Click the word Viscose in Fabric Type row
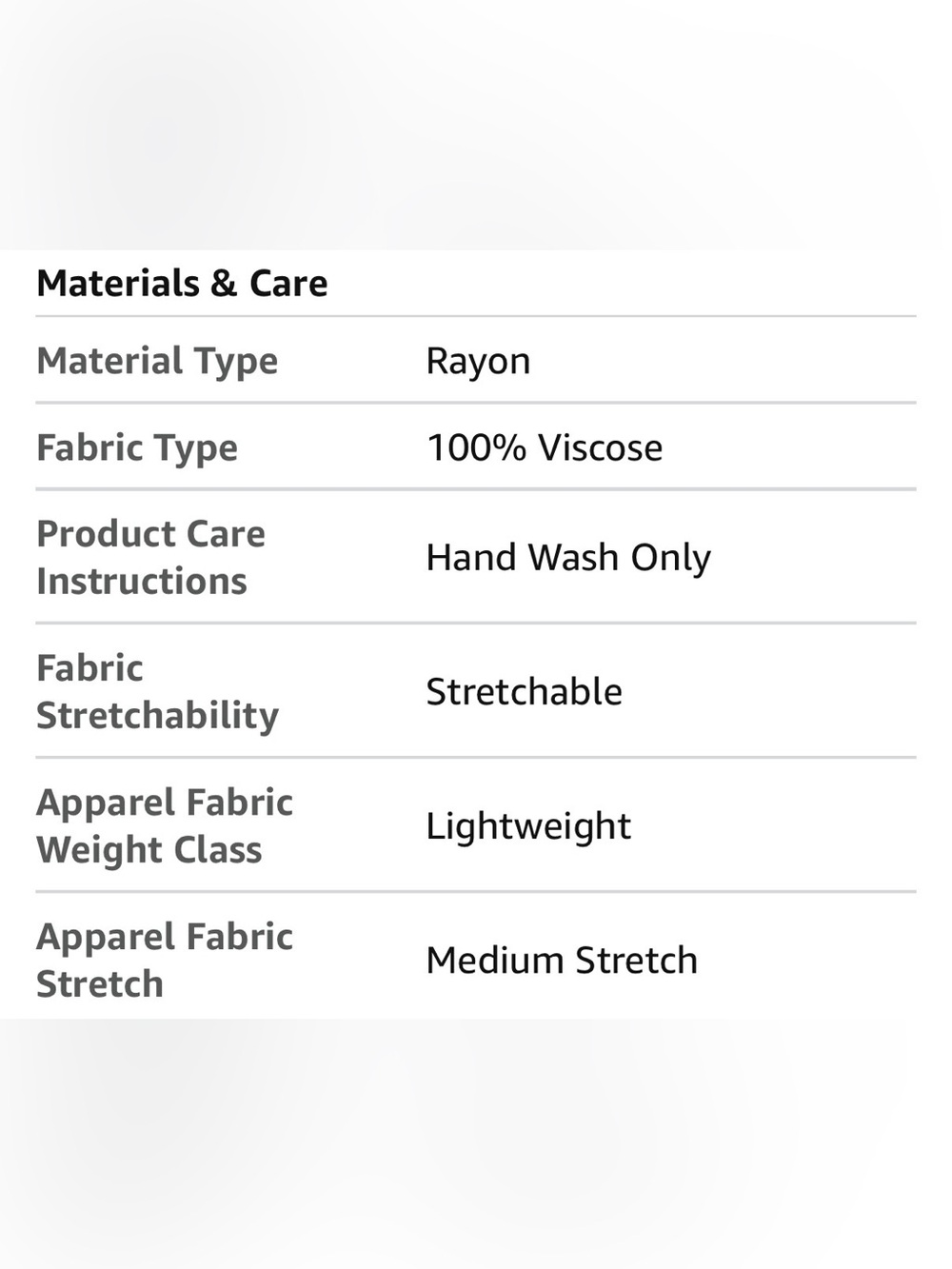Screen dimensions: 952x1269 [600, 447]
